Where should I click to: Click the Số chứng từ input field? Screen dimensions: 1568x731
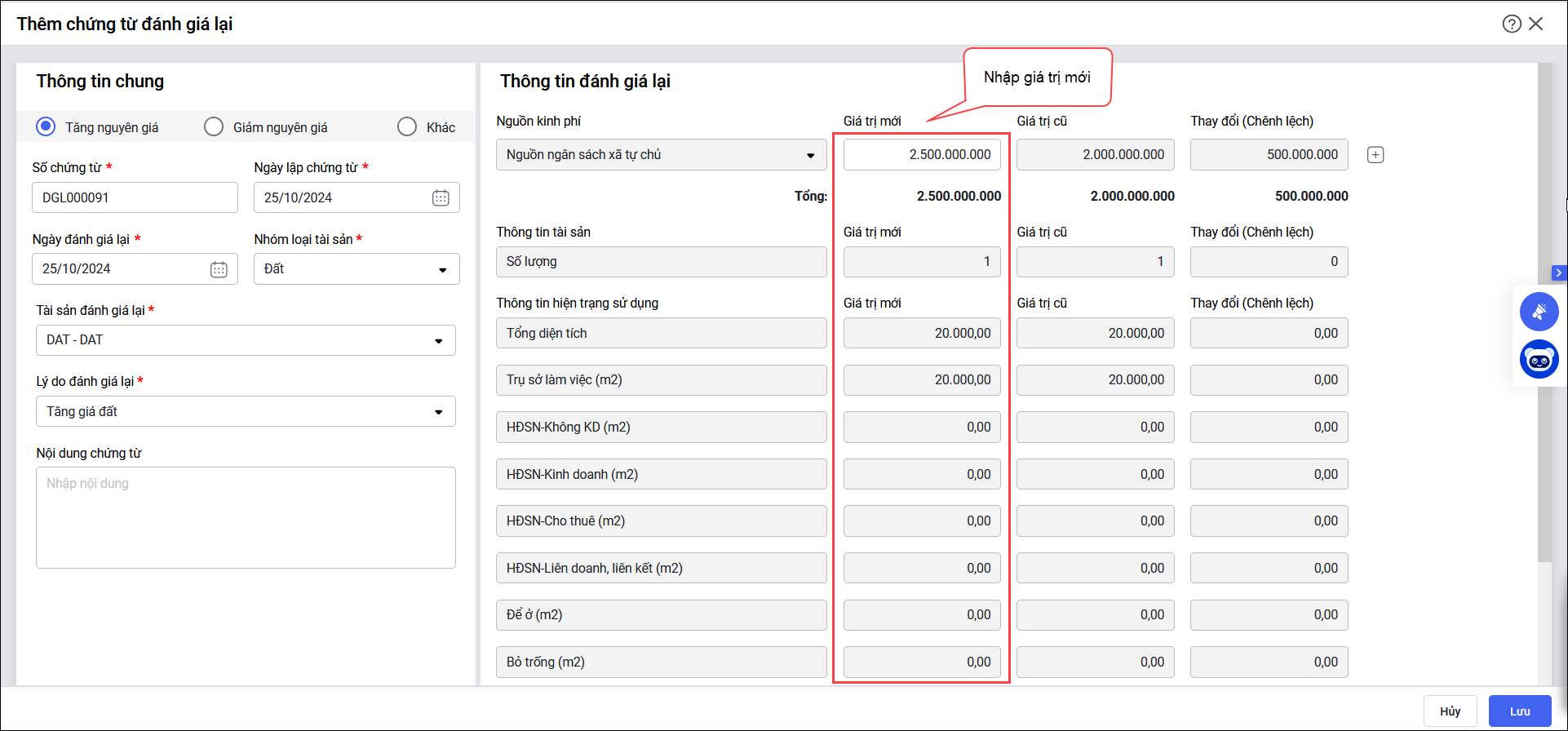tap(135, 197)
